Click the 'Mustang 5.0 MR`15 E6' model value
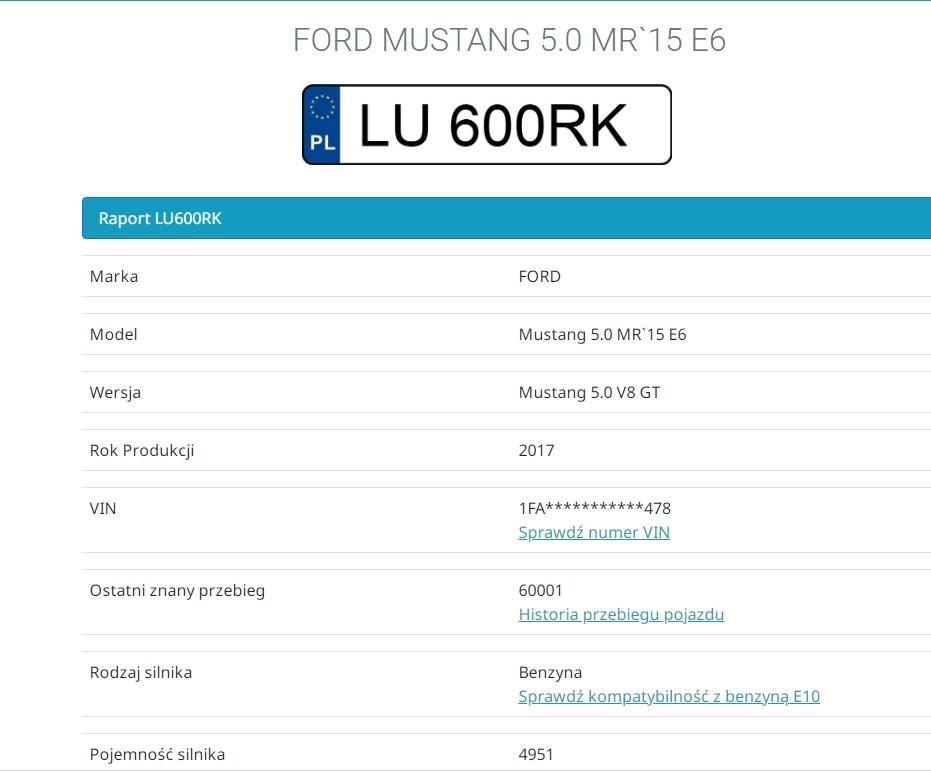This screenshot has width=931, height=772. (602, 334)
